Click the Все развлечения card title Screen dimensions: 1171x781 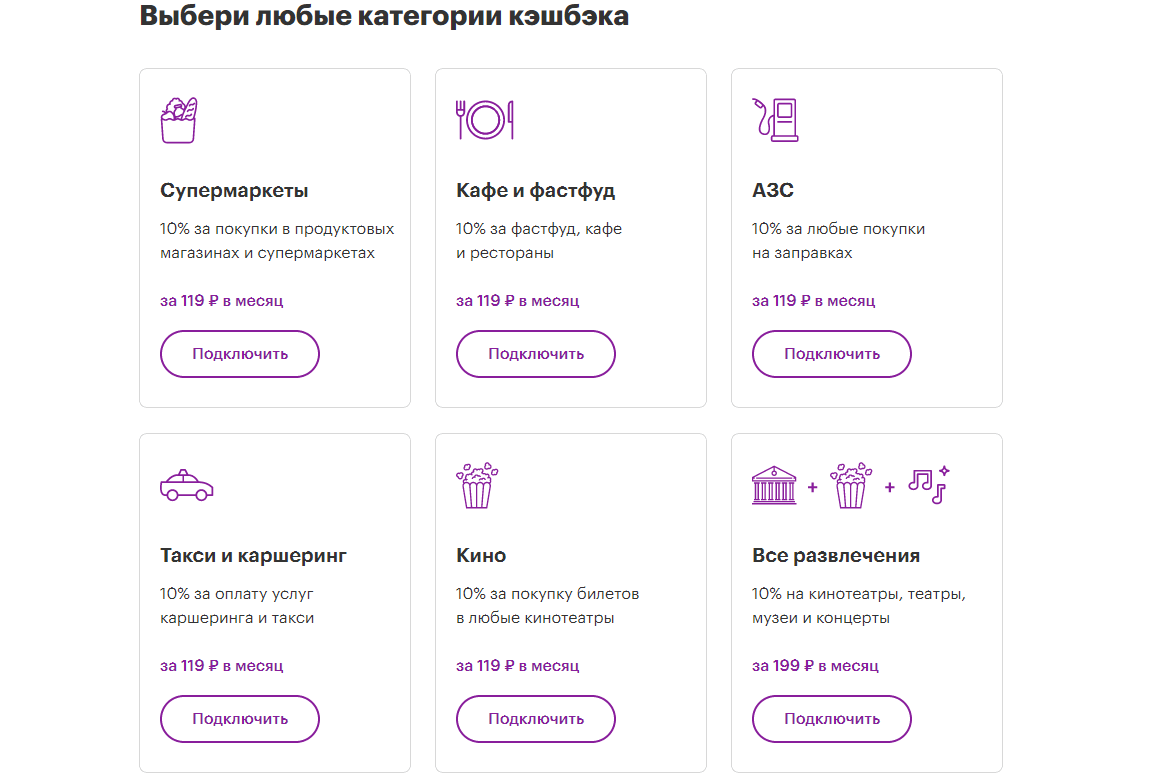(835, 555)
